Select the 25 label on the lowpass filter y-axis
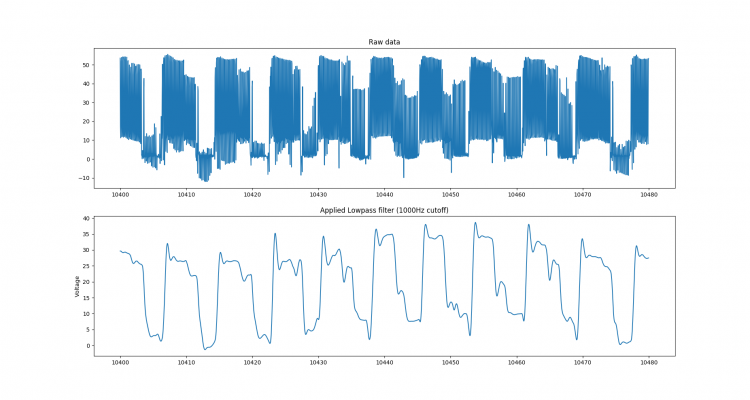The image size is (750, 400). (x=86, y=266)
